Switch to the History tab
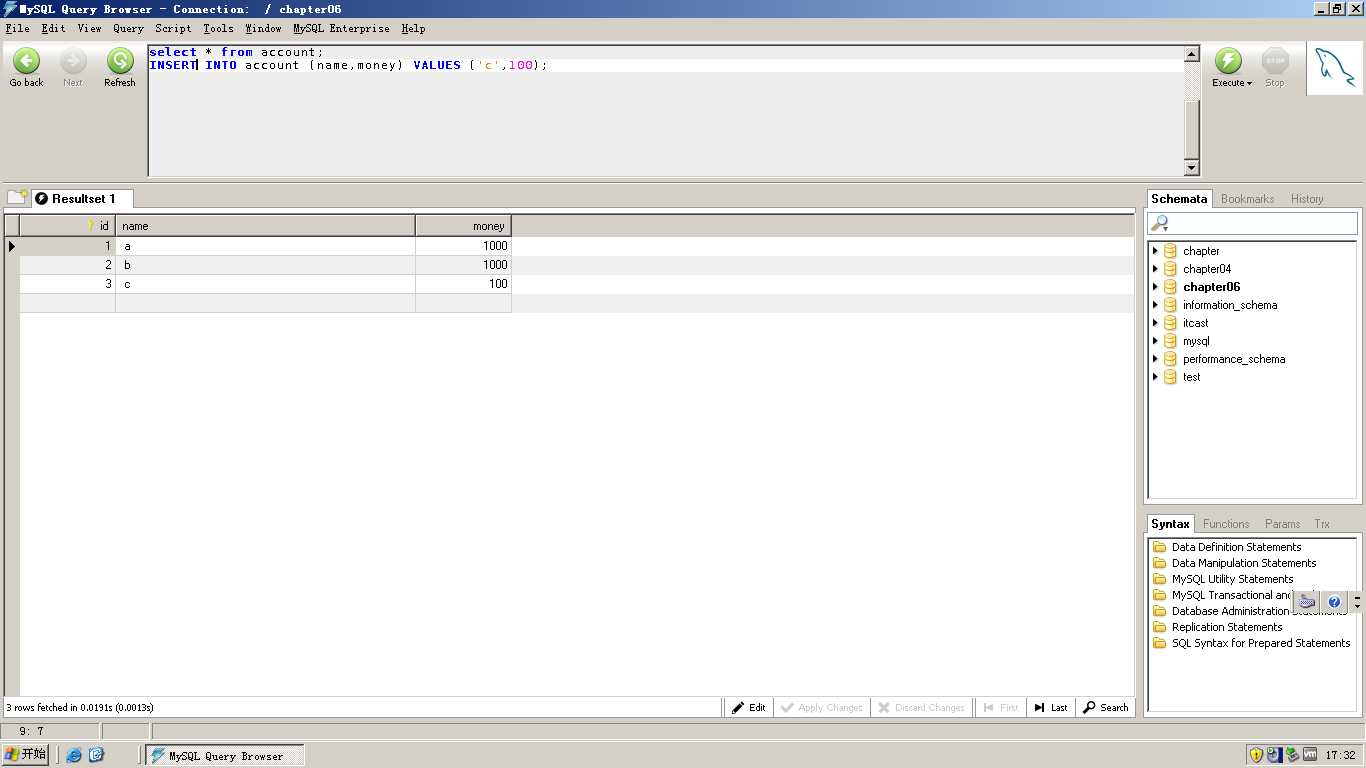This screenshot has width=1366, height=768. click(x=1306, y=199)
